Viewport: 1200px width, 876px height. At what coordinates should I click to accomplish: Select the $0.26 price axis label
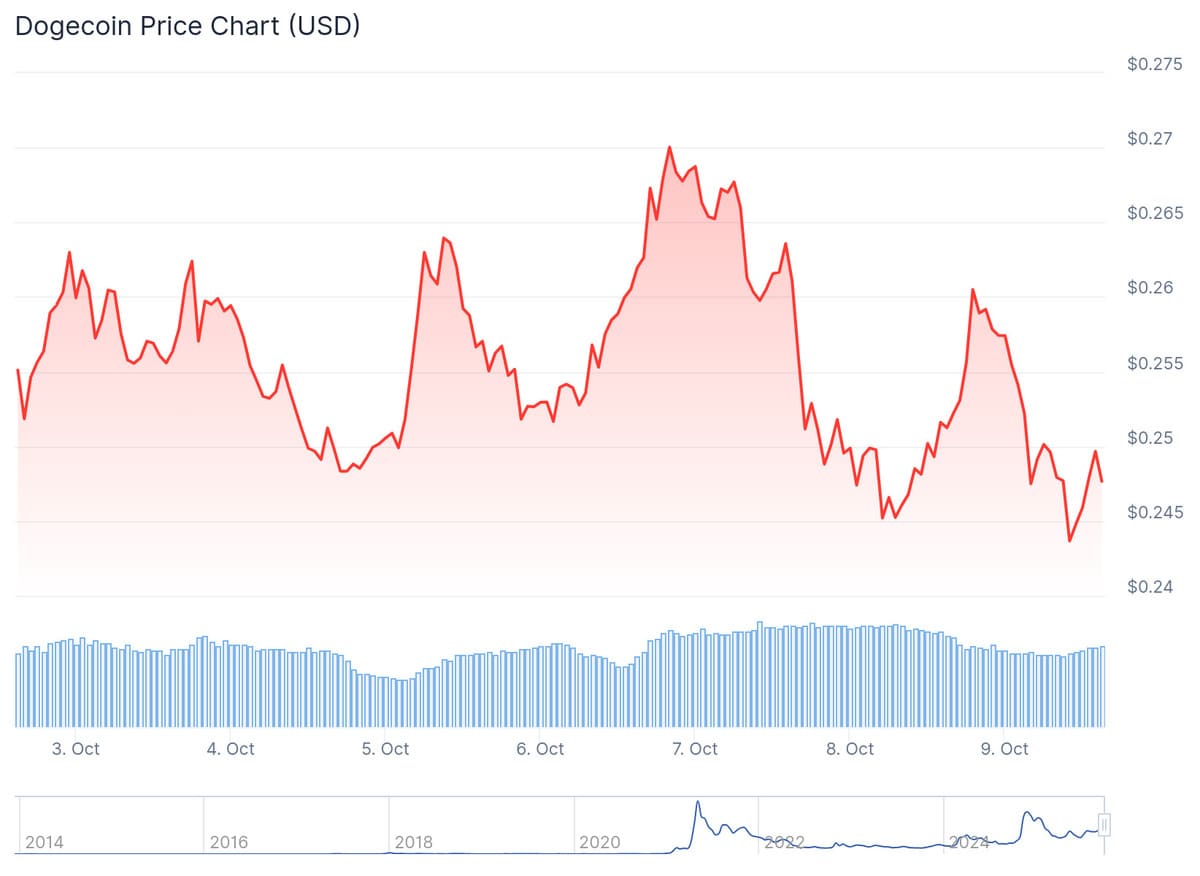click(1150, 288)
